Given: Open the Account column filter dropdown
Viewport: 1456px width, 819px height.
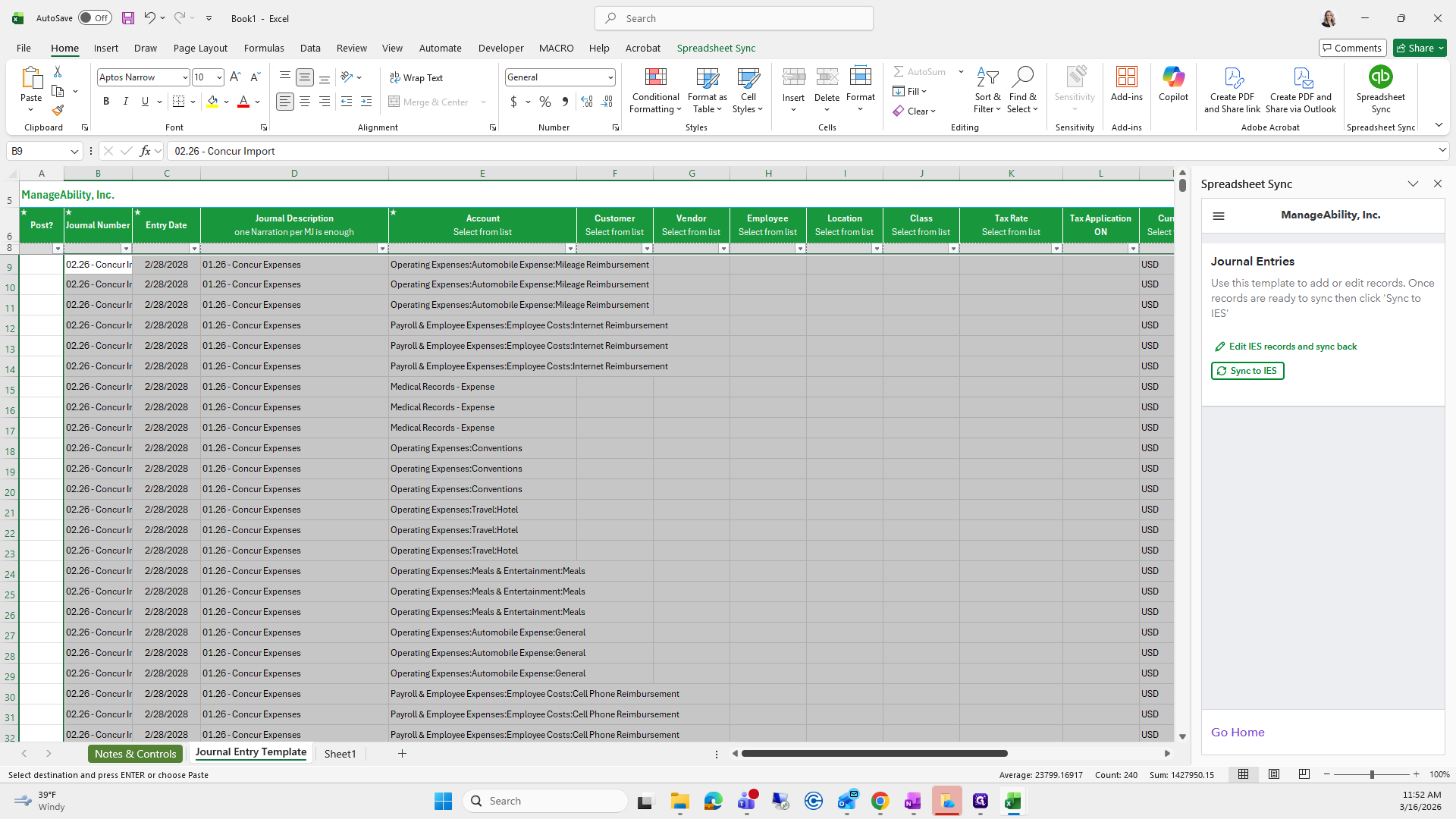Looking at the screenshot, I should point(570,249).
